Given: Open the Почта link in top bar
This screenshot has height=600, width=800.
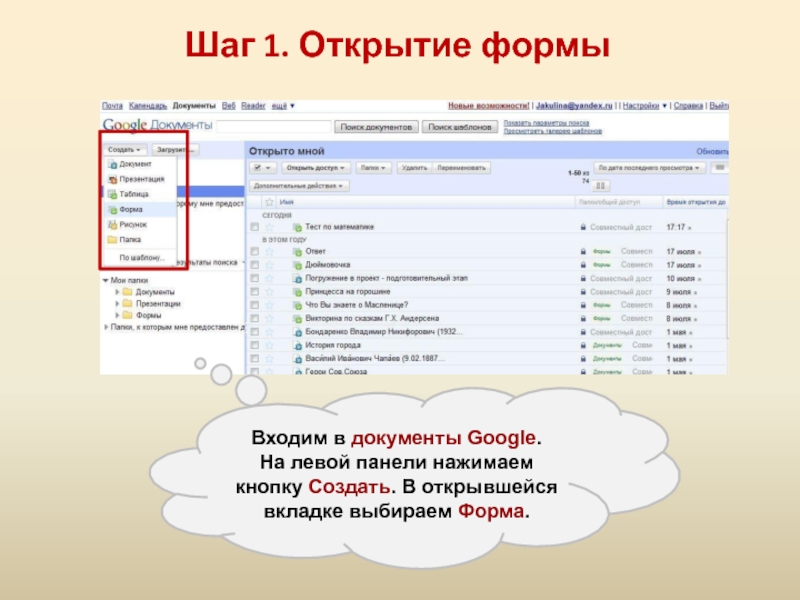Looking at the screenshot, I should pyautogui.click(x=112, y=106).
